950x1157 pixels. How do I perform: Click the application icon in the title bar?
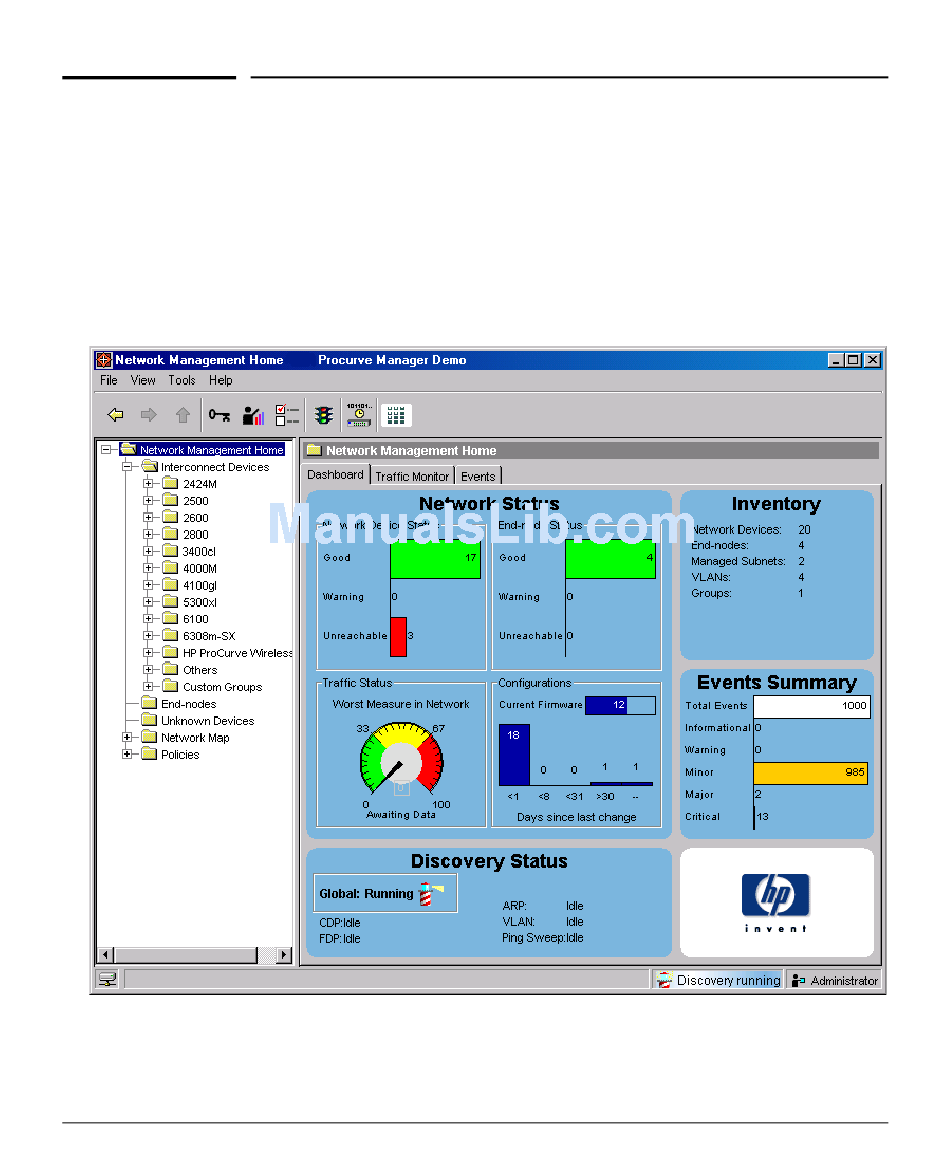(x=104, y=360)
